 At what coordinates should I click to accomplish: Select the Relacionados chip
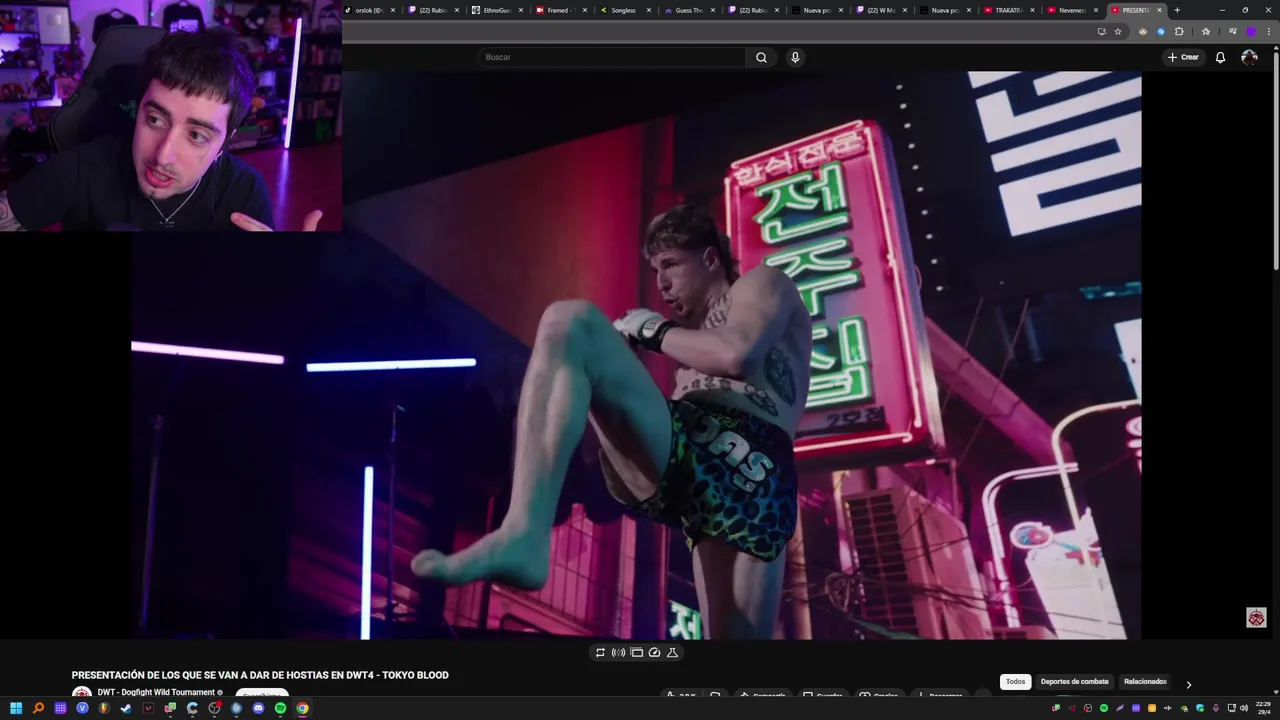(x=1145, y=682)
